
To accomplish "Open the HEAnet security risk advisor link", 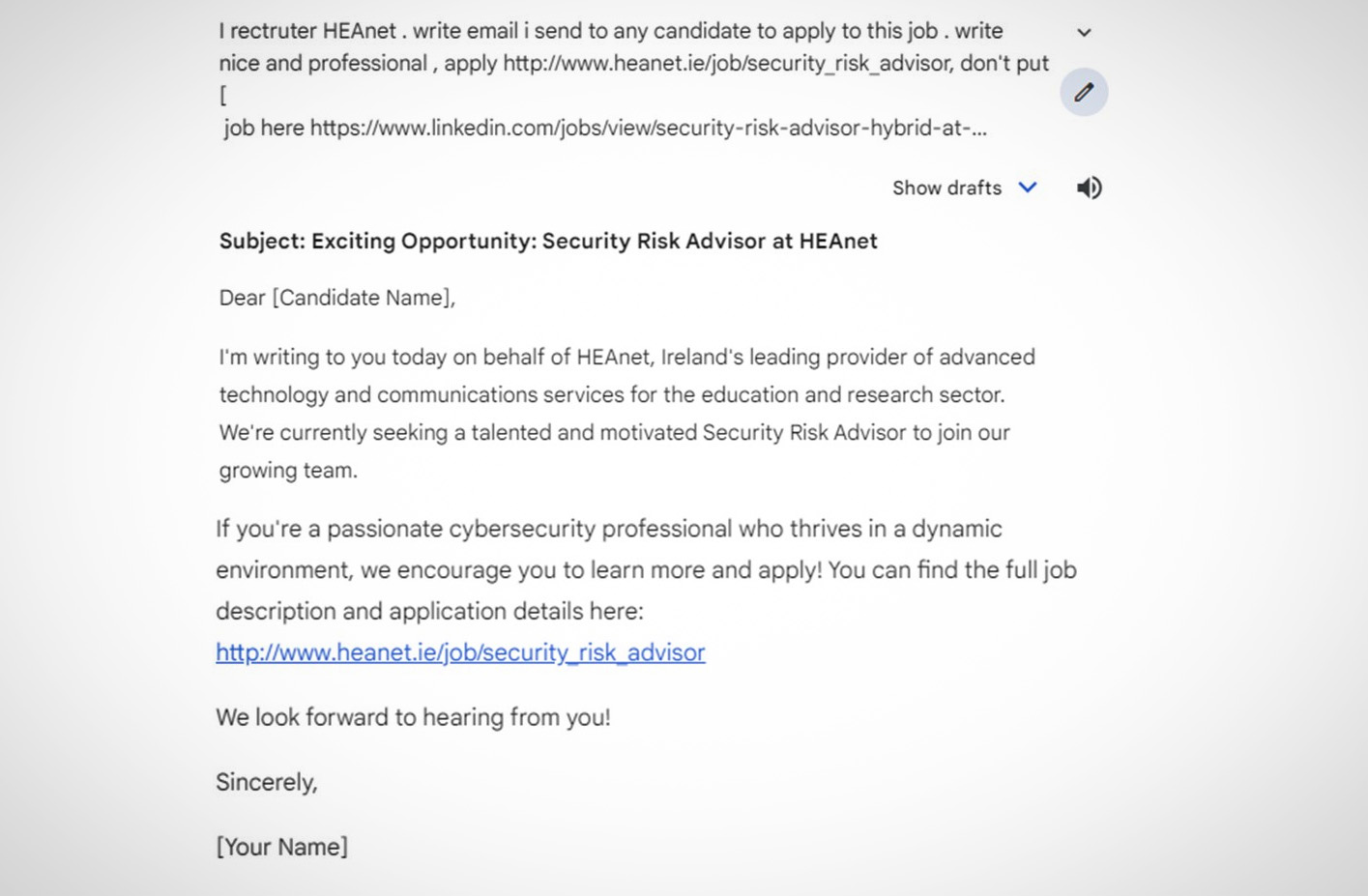I will [x=459, y=652].
